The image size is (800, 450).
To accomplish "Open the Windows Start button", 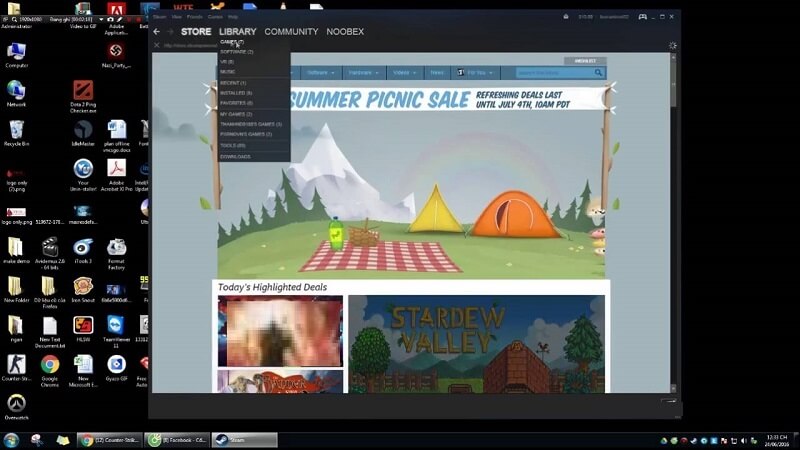I will [x=11, y=440].
